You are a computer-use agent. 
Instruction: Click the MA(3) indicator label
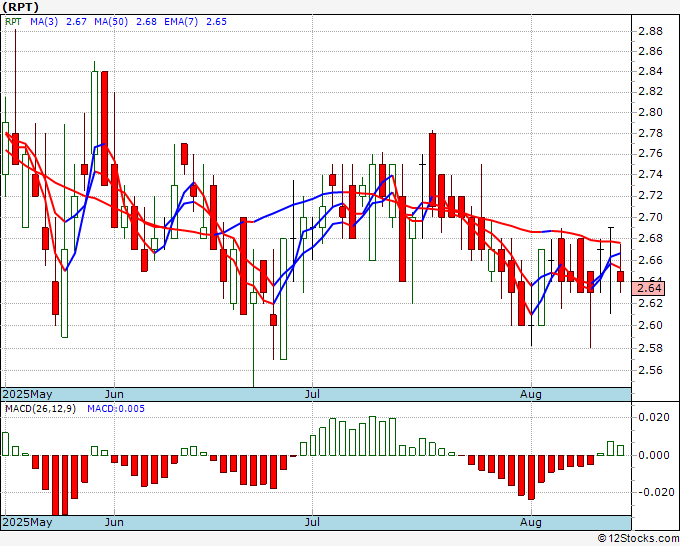(x=44, y=22)
